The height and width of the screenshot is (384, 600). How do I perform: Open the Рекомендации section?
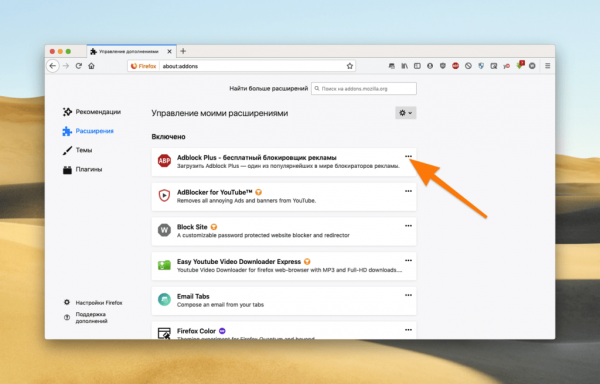tap(92, 112)
